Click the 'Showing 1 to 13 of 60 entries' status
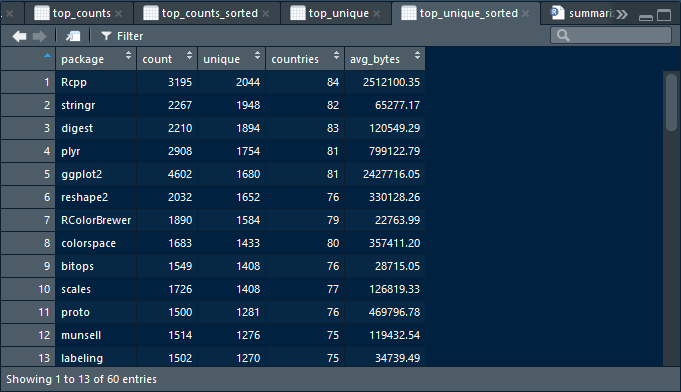 (81, 379)
